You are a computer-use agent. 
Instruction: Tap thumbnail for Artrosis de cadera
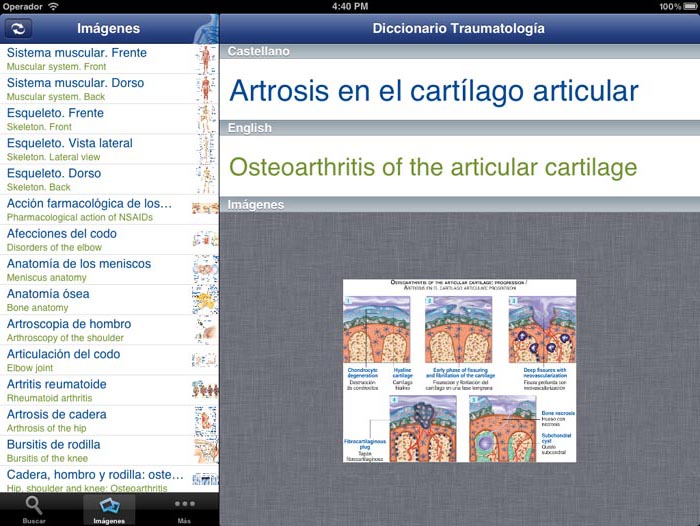click(x=205, y=421)
